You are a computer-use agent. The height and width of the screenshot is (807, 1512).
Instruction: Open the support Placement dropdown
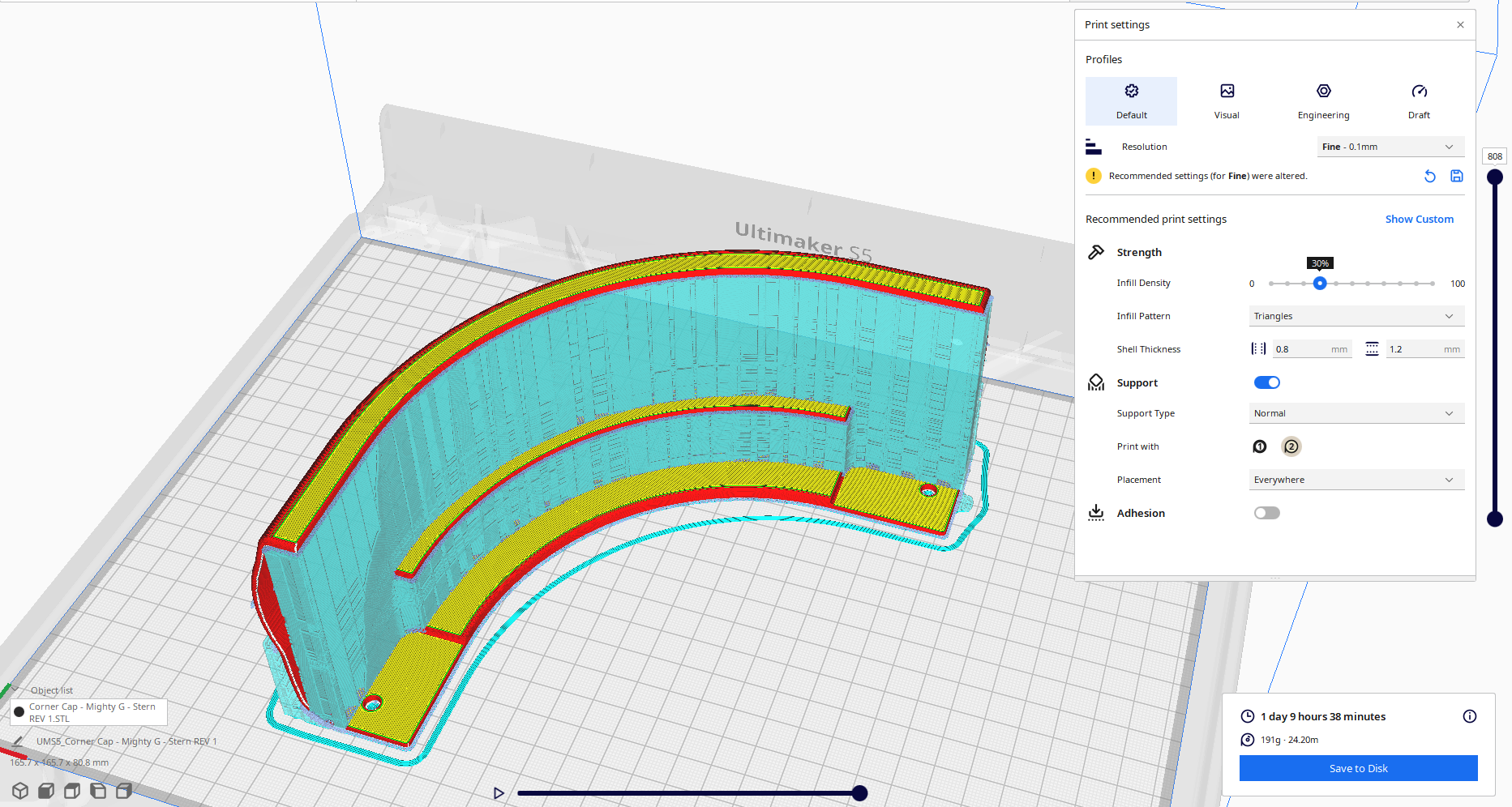click(1356, 480)
